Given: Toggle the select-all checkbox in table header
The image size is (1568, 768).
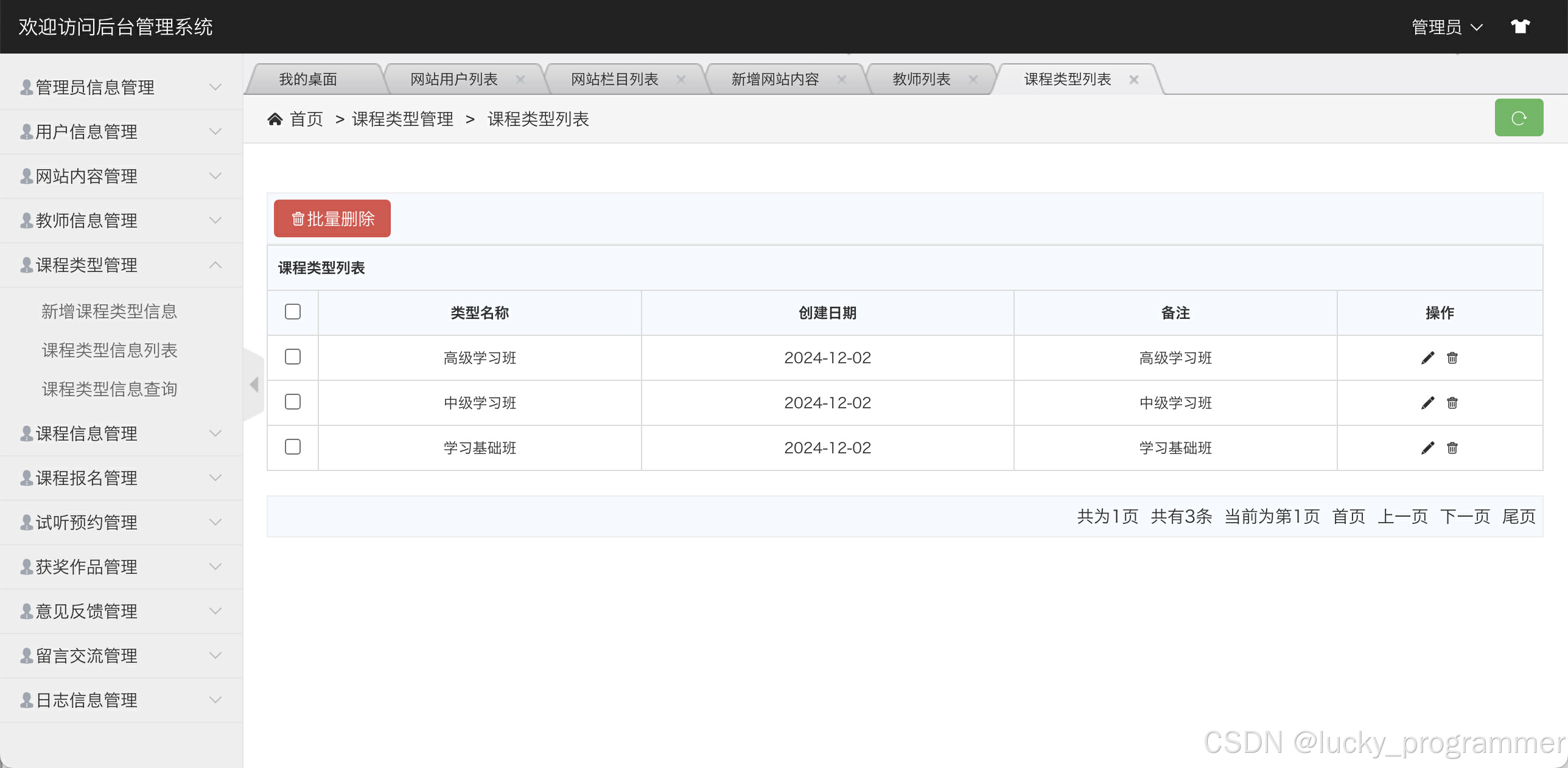Looking at the screenshot, I should (x=293, y=312).
